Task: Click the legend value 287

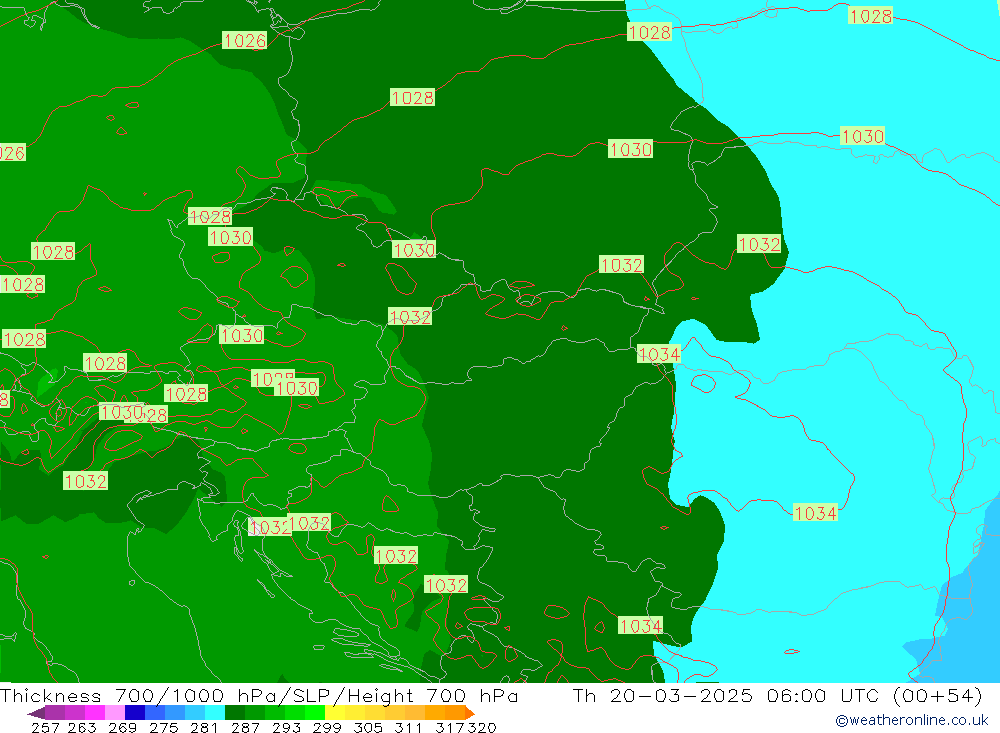Action: (x=245, y=727)
